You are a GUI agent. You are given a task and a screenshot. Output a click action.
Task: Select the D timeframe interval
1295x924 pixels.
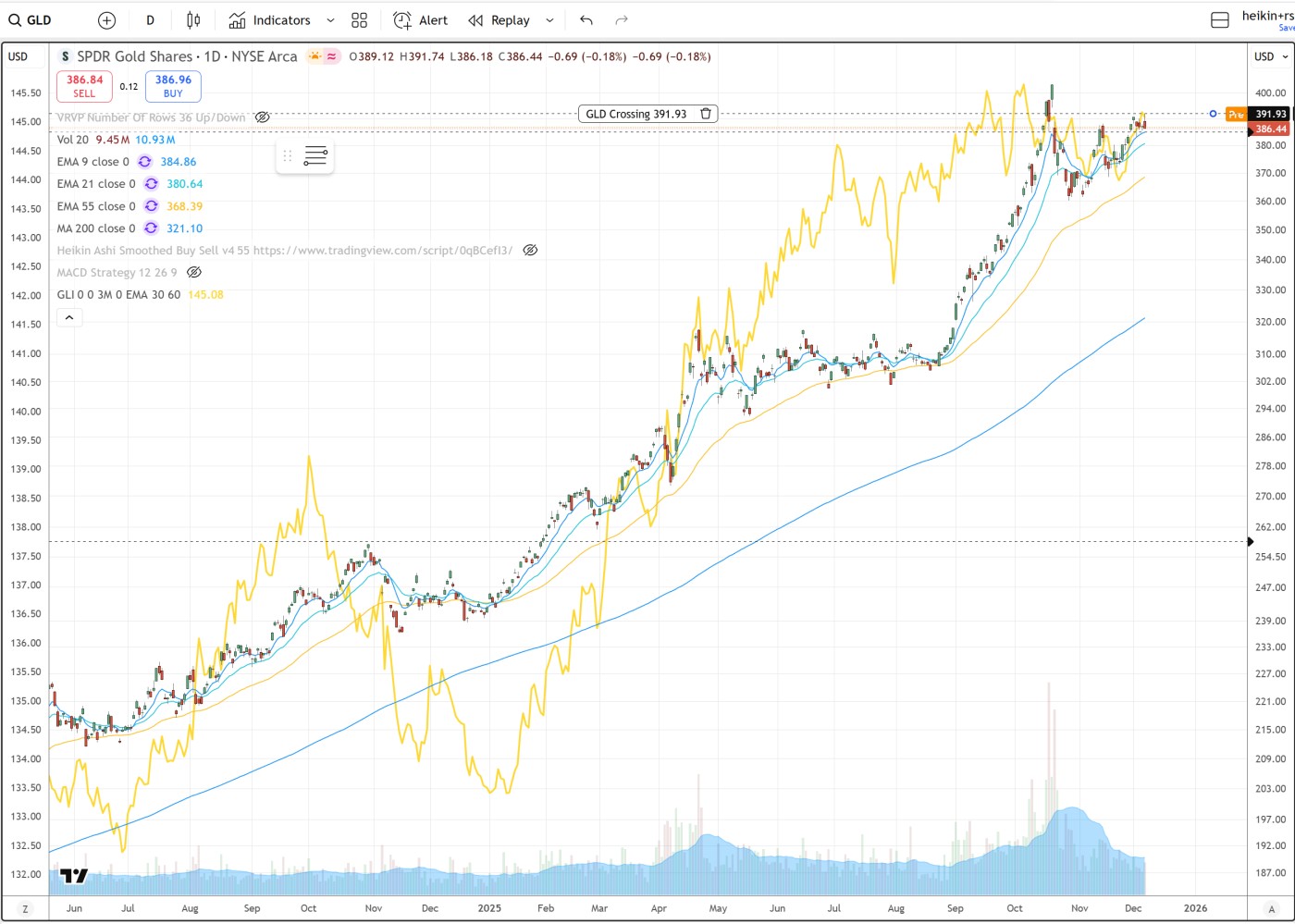pos(150,20)
